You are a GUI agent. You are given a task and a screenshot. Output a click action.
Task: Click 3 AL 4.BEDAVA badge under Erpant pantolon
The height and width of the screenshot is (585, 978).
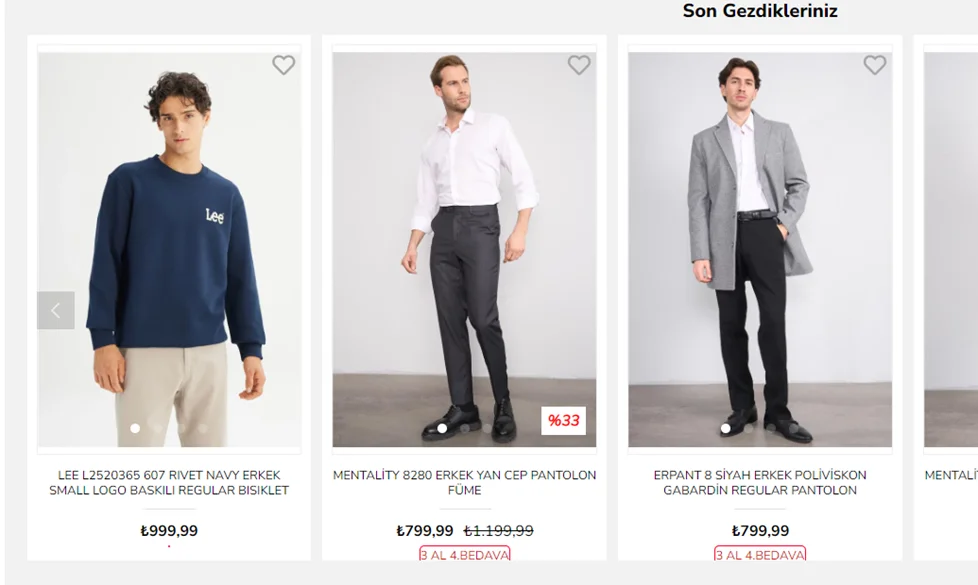point(760,554)
